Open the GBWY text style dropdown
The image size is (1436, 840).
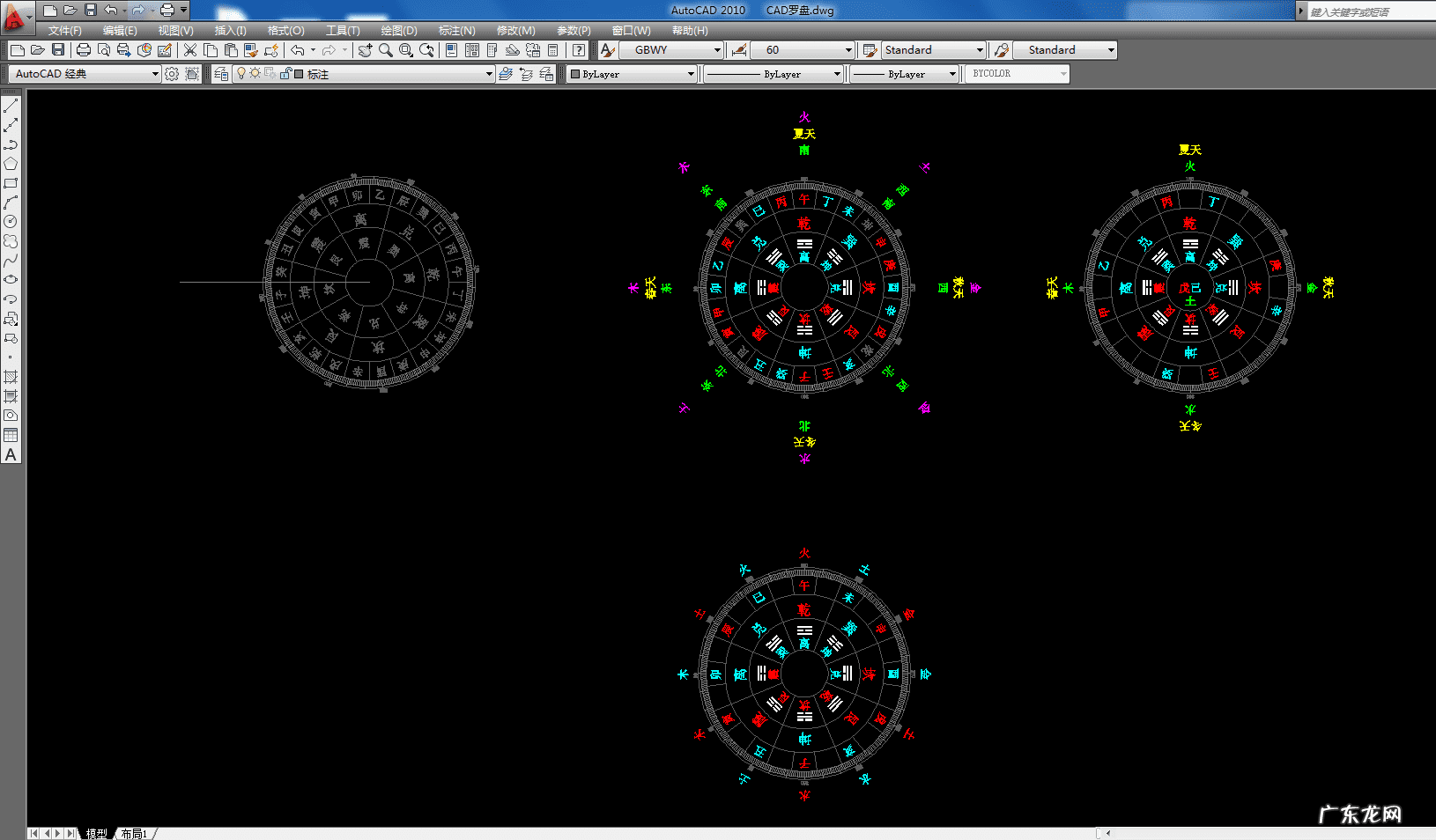coord(717,50)
